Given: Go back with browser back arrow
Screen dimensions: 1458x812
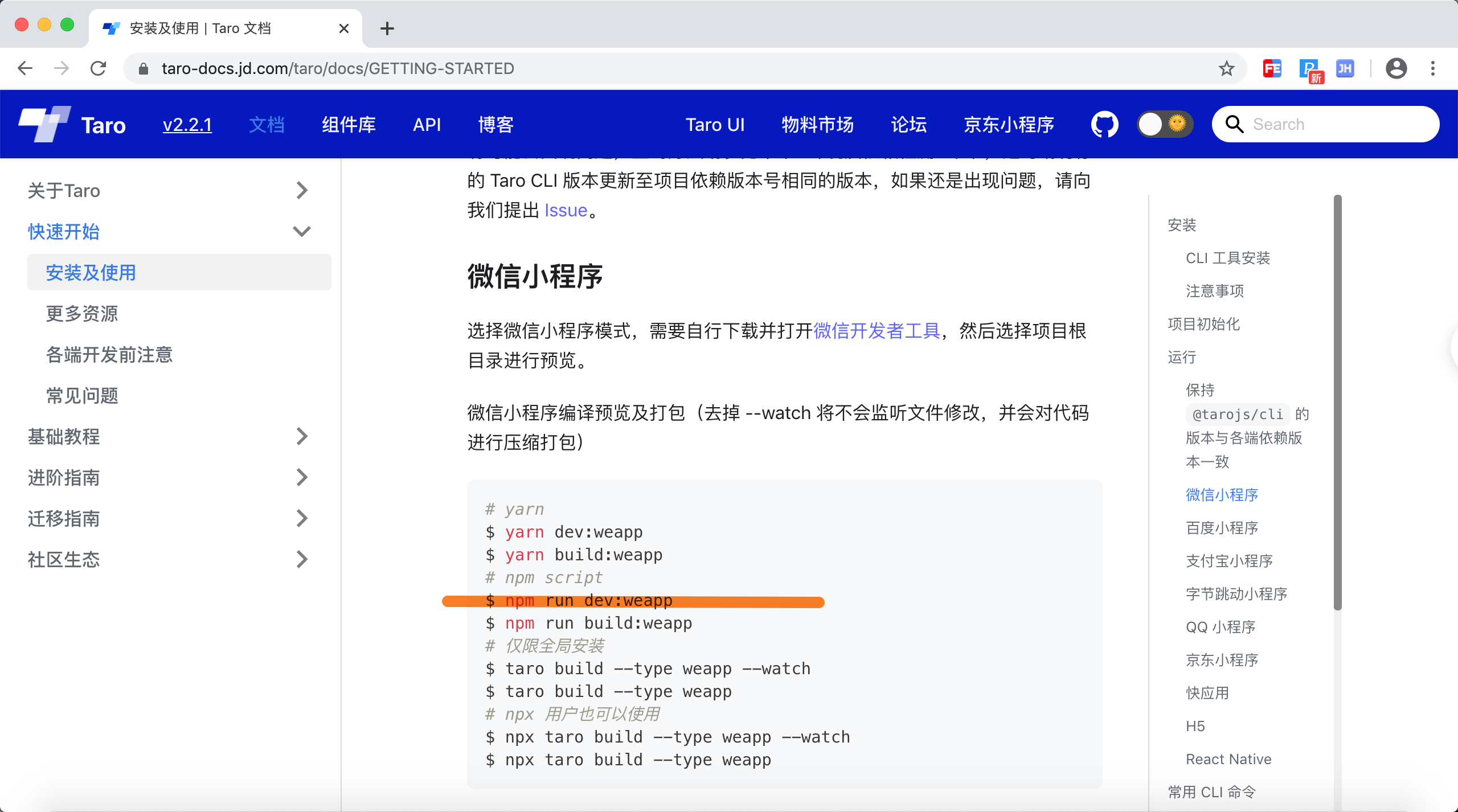Looking at the screenshot, I should tap(25, 68).
